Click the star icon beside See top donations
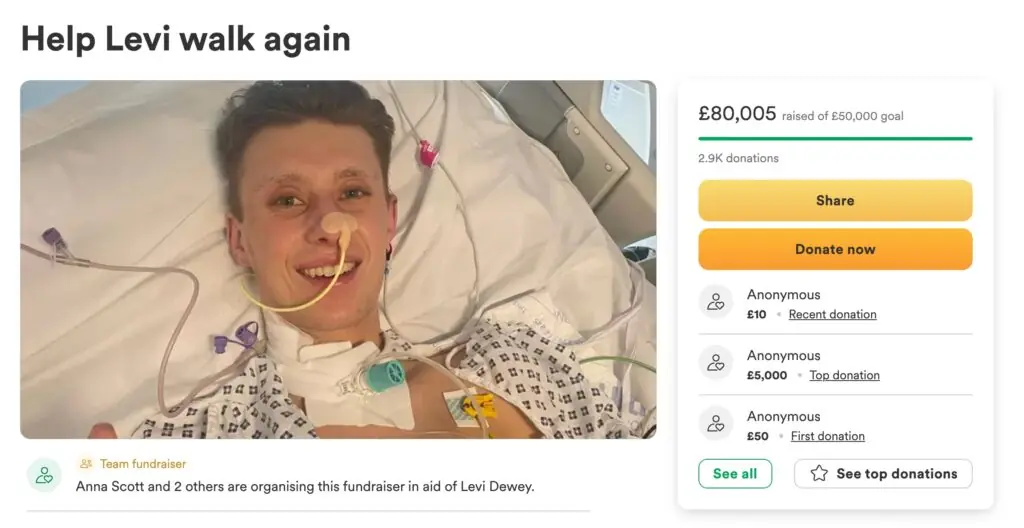The width and height of the screenshot is (1024, 528). click(x=819, y=473)
